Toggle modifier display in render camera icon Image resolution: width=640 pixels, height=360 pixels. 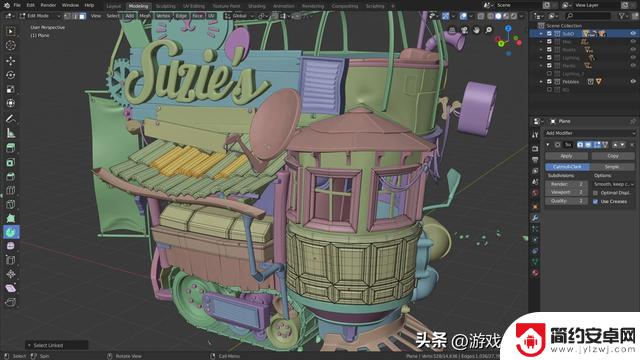click(580, 145)
